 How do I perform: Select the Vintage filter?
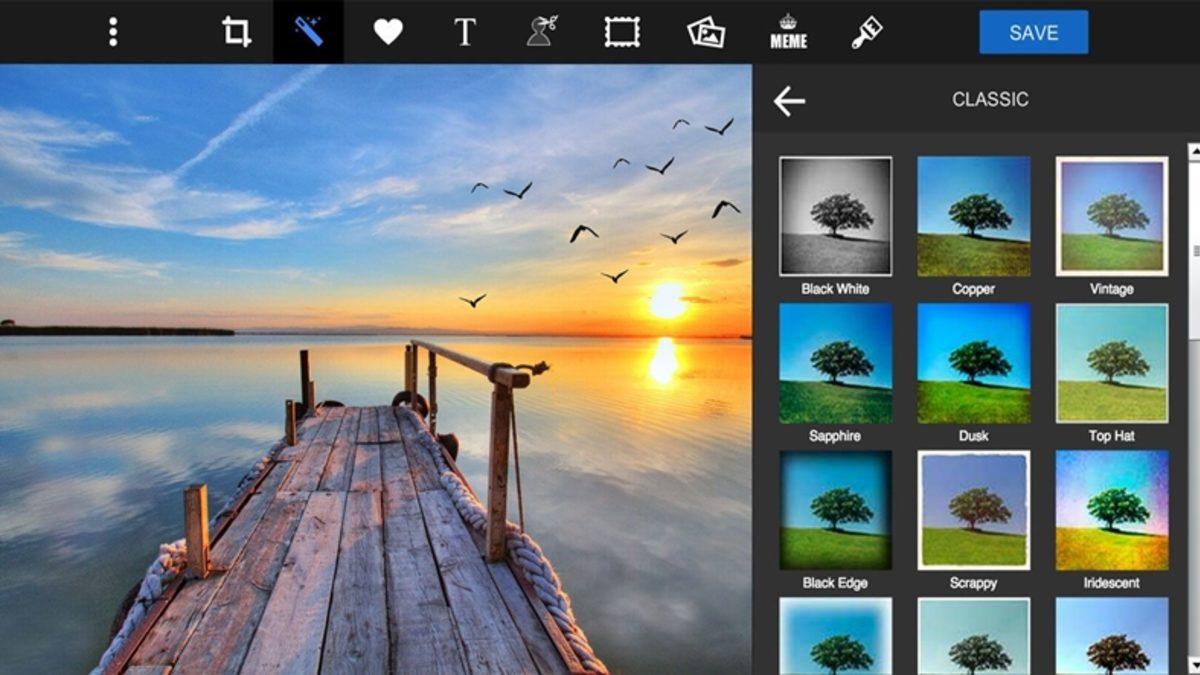click(x=1110, y=212)
